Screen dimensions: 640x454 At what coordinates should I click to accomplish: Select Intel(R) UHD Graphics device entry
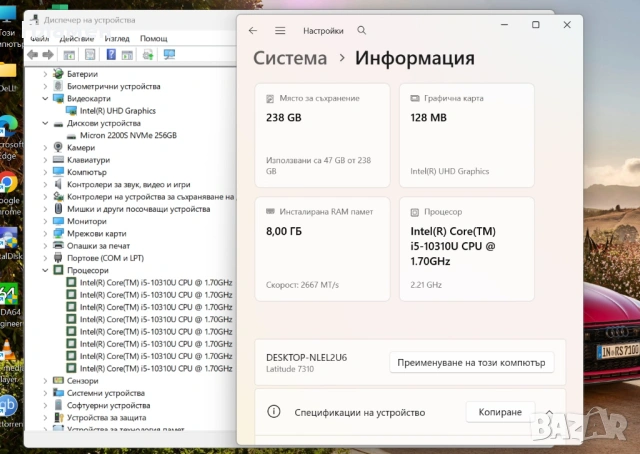(118, 111)
